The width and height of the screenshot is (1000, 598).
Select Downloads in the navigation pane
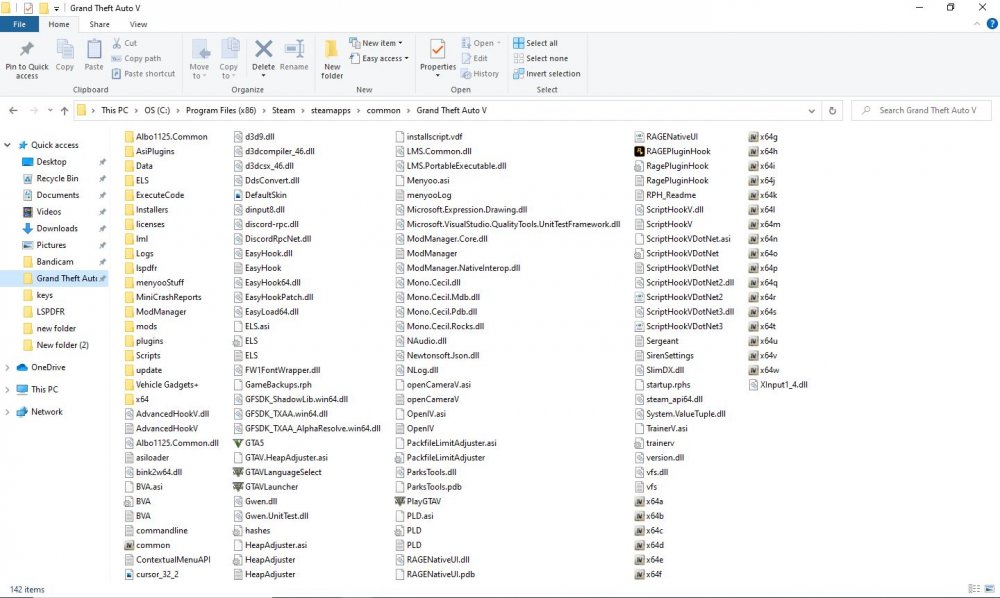(57, 228)
